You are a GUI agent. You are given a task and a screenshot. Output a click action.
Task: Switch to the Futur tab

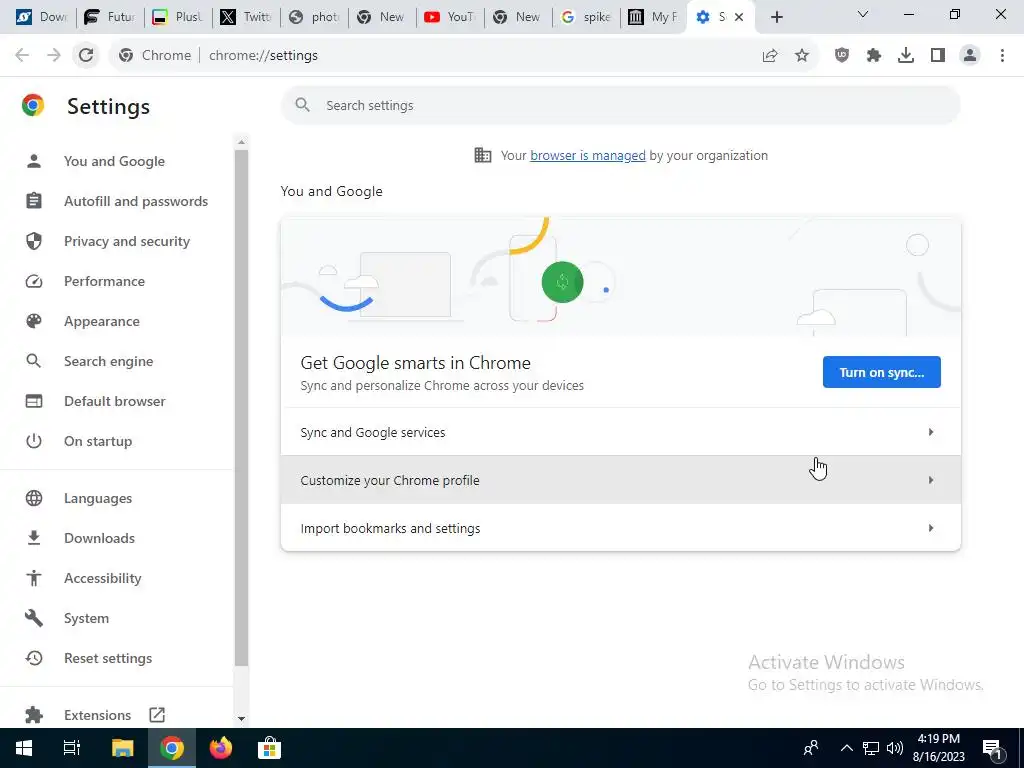click(x=110, y=17)
